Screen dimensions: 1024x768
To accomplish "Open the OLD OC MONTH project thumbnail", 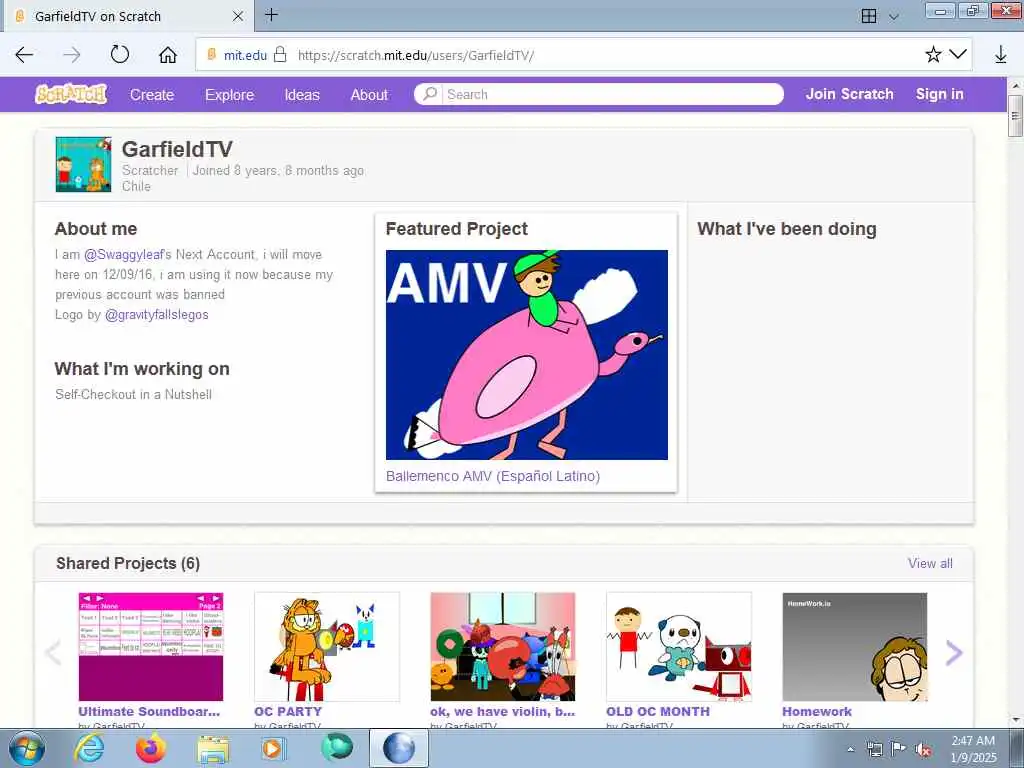I will tap(679, 647).
